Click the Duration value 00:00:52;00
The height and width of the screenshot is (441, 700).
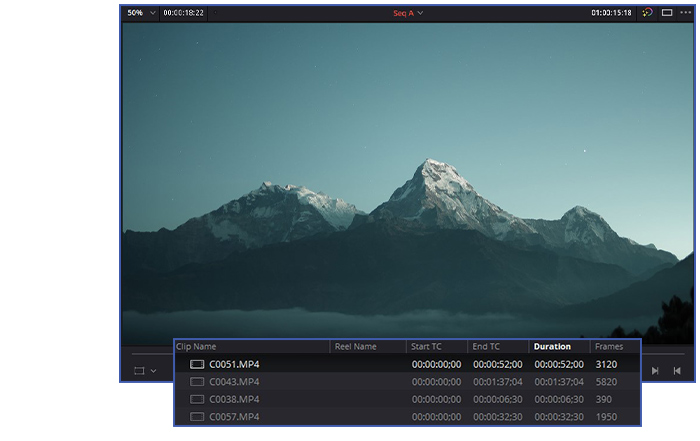click(x=559, y=364)
